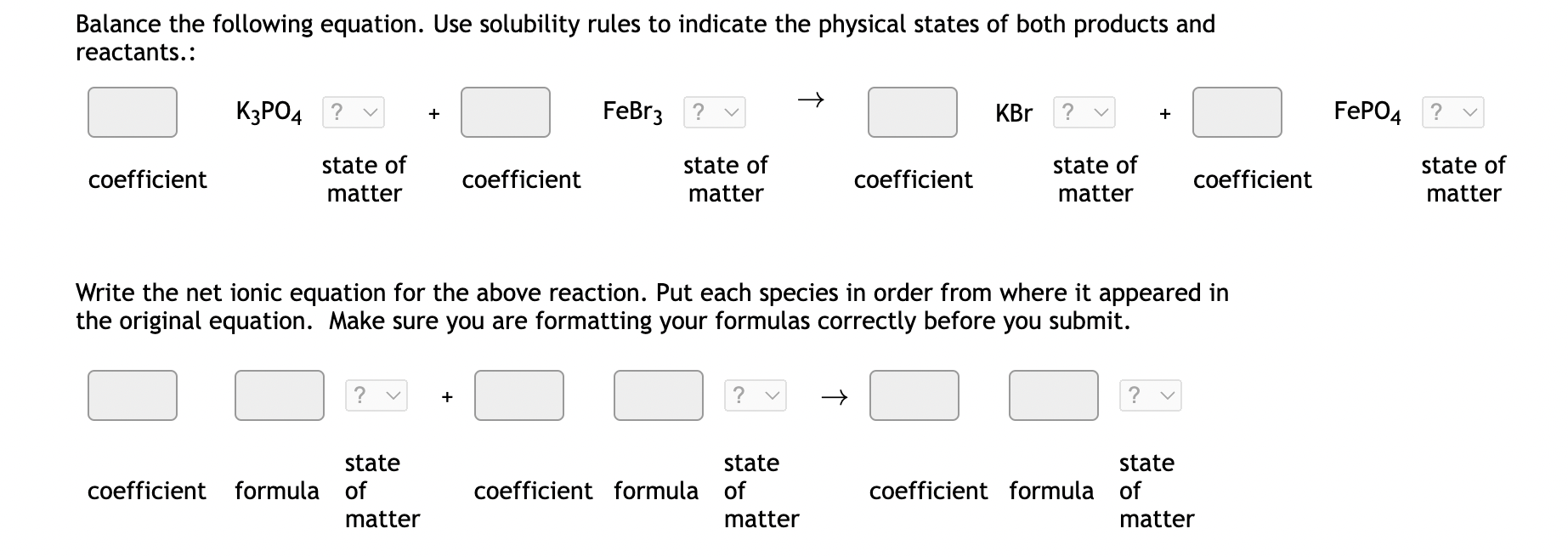Select the coefficient box for FePO4
Viewport: 1568px width, 557px height.
point(1237,111)
